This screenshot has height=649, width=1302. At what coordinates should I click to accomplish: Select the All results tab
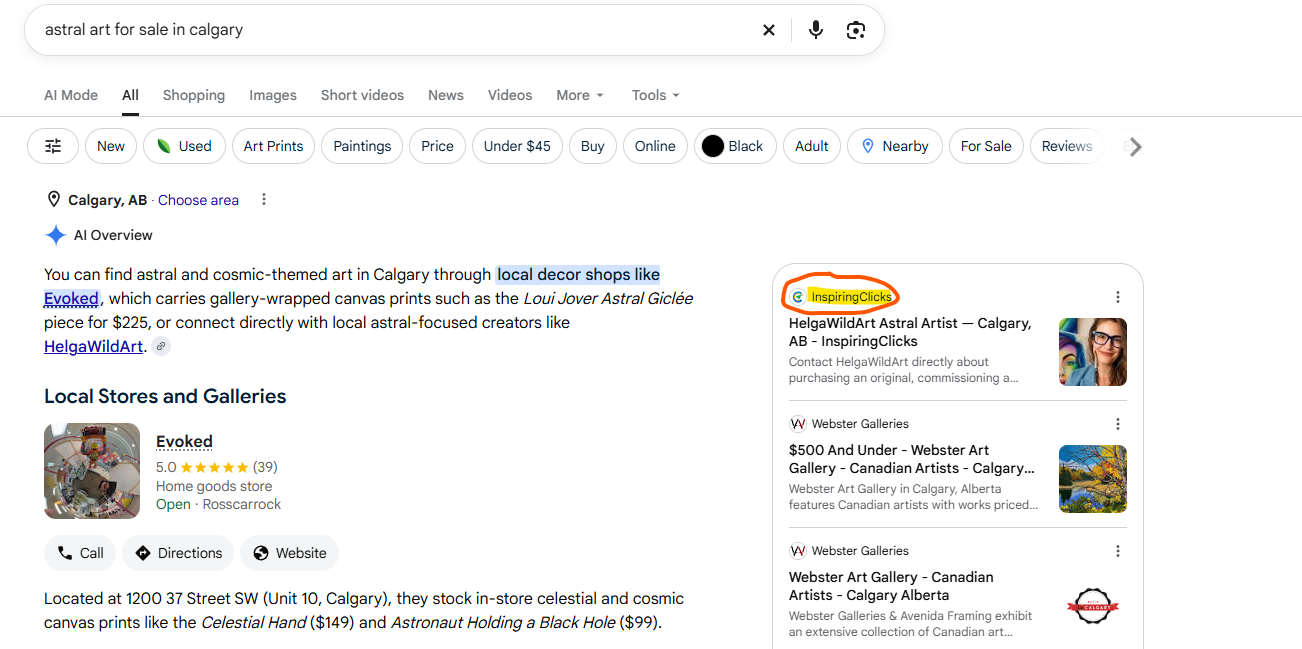[x=130, y=95]
